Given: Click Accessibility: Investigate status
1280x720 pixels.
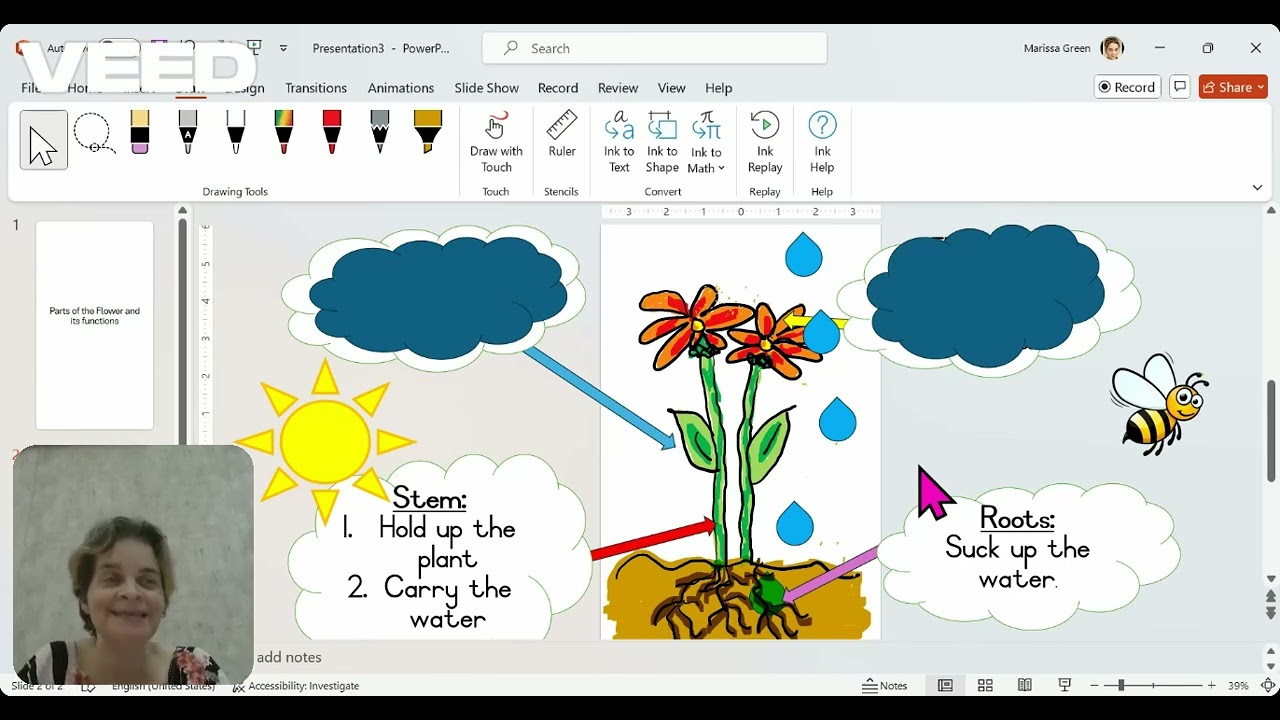Looking at the screenshot, I should (x=296, y=686).
